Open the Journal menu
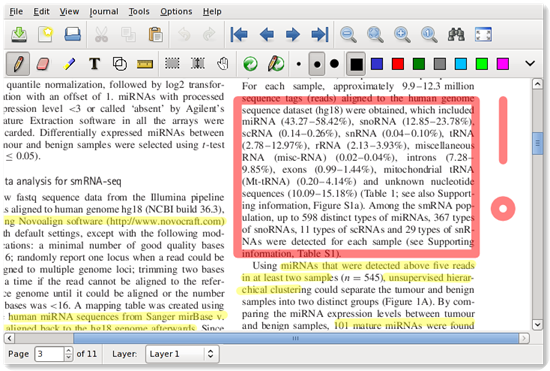 click(x=104, y=12)
